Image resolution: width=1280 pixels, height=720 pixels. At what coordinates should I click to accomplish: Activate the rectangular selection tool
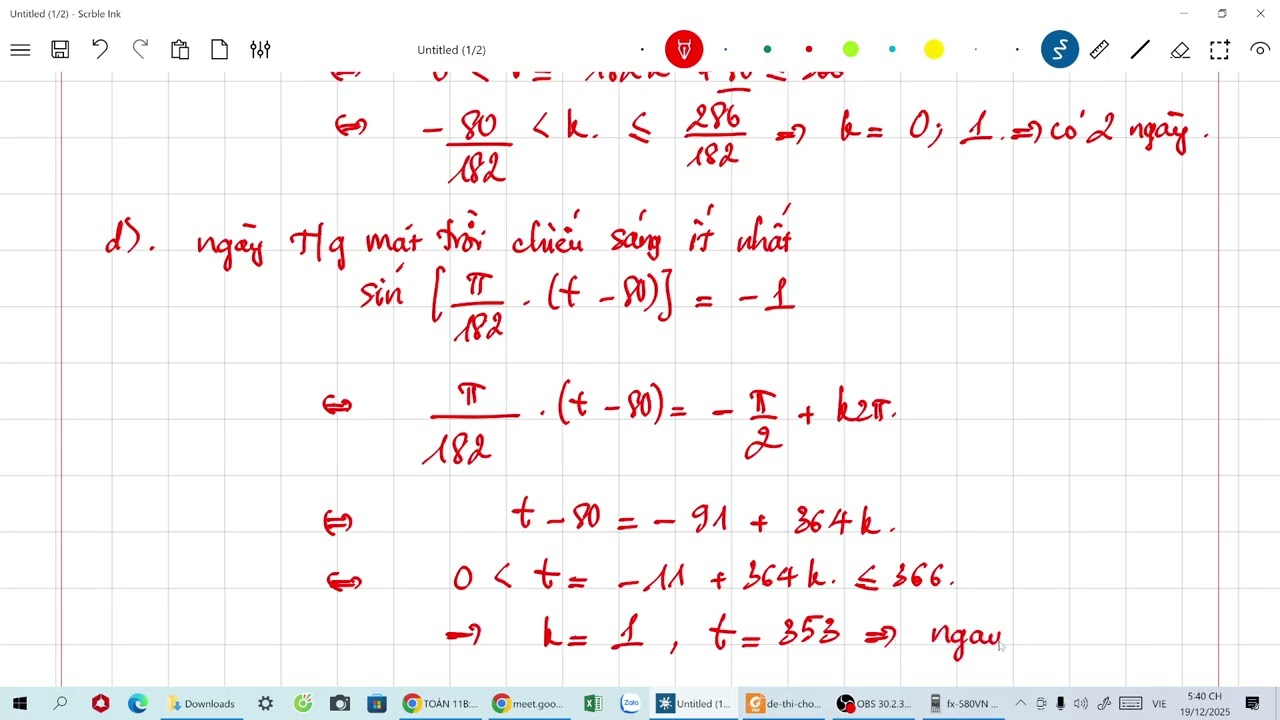pos(1220,49)
